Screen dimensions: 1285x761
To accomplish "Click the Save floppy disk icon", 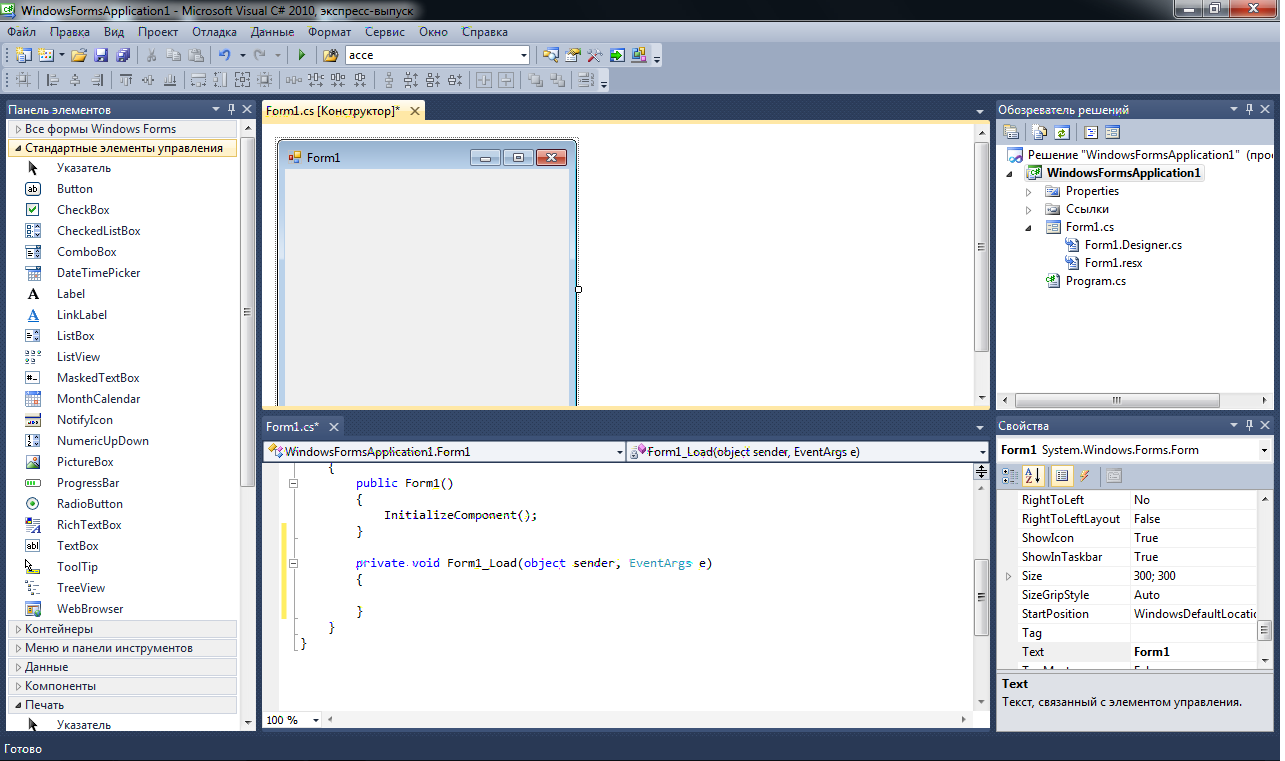I will pyautogui.click(x=101, y=55).
